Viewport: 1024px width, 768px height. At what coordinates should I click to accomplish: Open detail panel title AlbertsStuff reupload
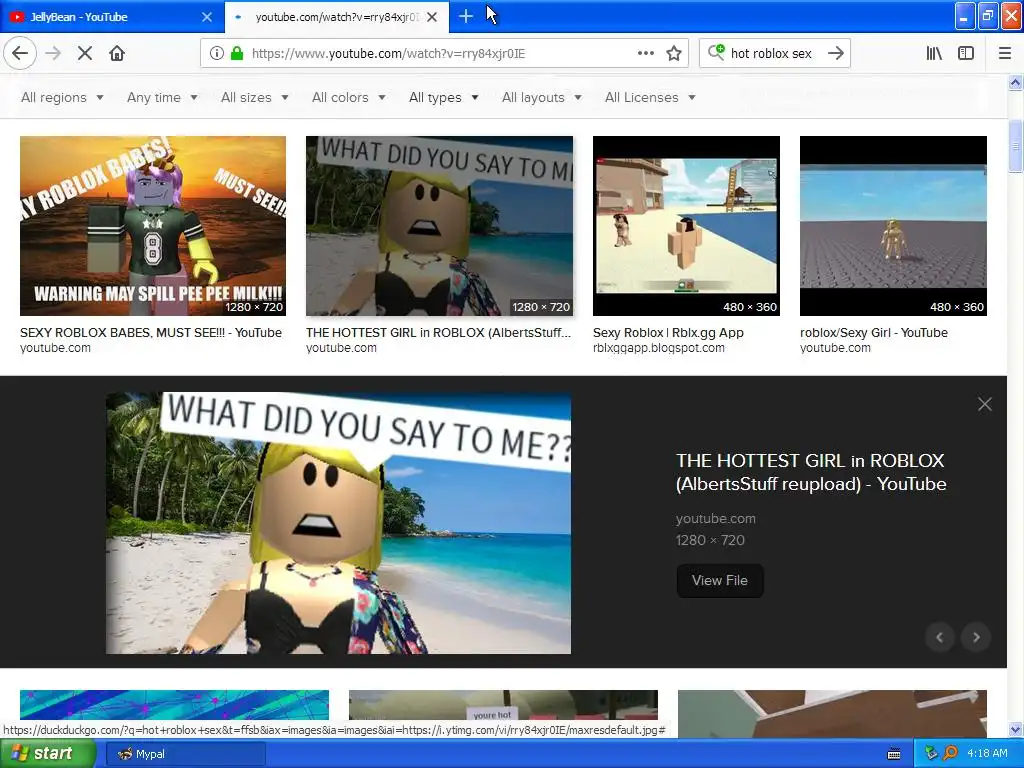pos(811,472)
